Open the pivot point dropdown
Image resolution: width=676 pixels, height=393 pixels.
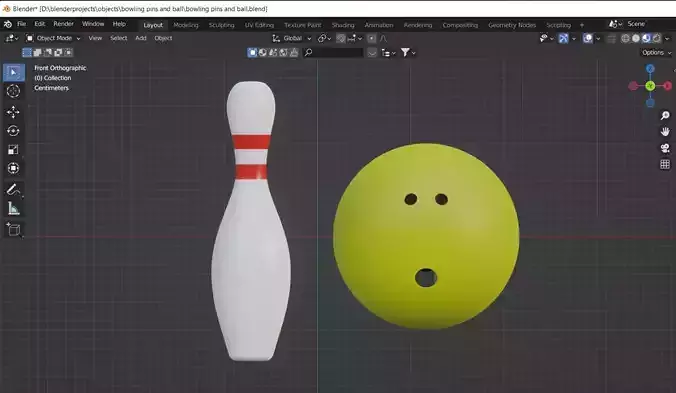[x=324, y=38]
